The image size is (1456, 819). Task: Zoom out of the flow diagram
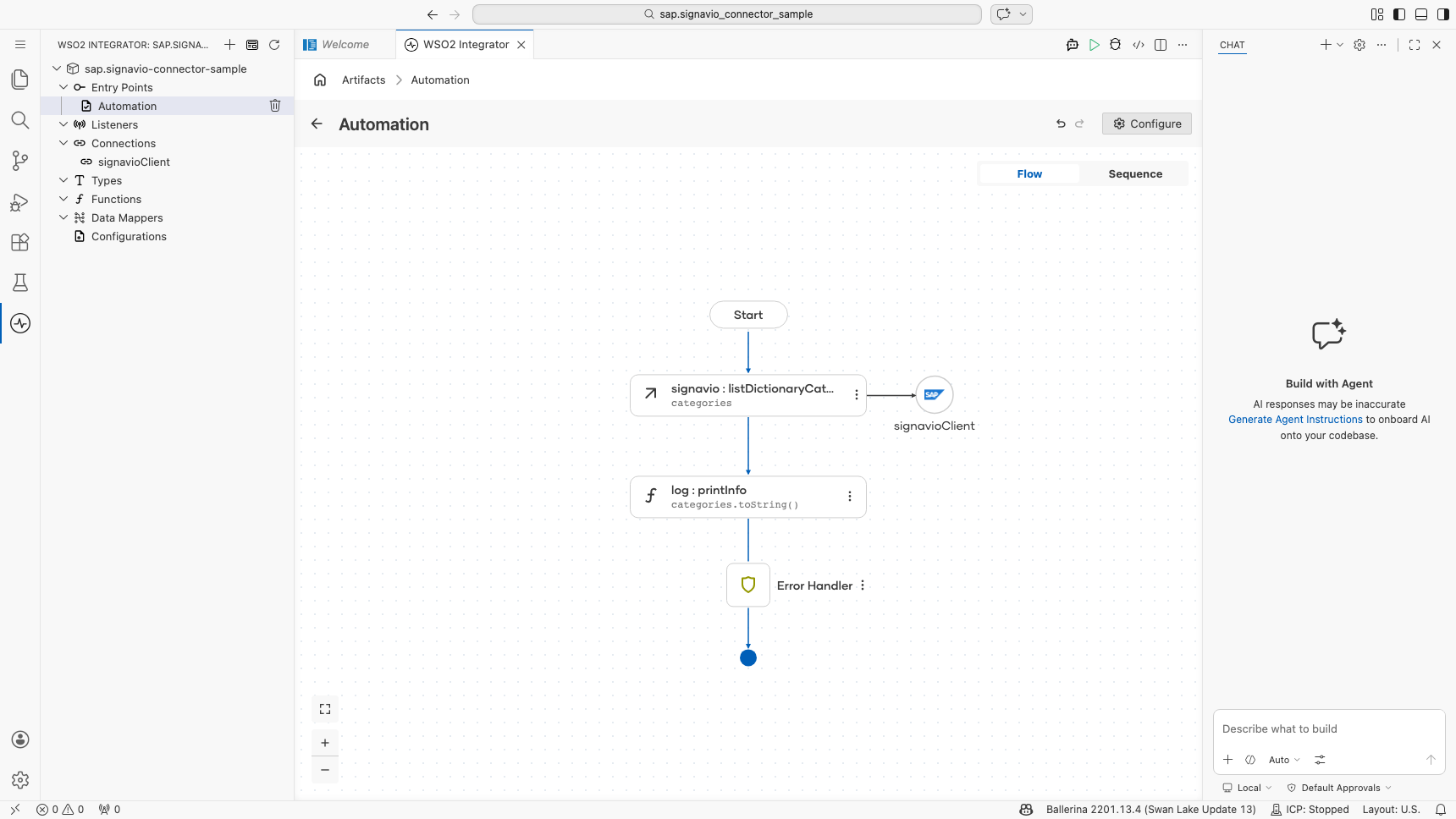pyautogui.click(x=325, y=770)
